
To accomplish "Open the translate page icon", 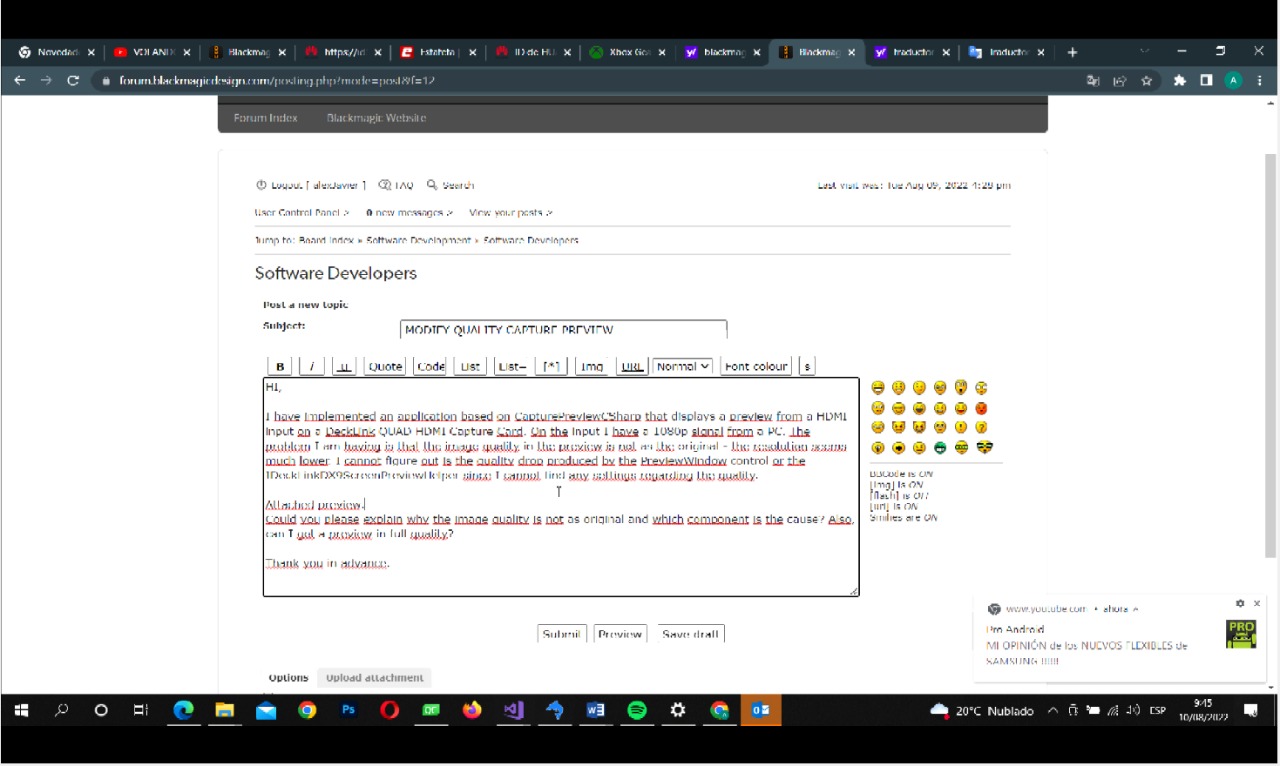I will tap(1093, 81).
